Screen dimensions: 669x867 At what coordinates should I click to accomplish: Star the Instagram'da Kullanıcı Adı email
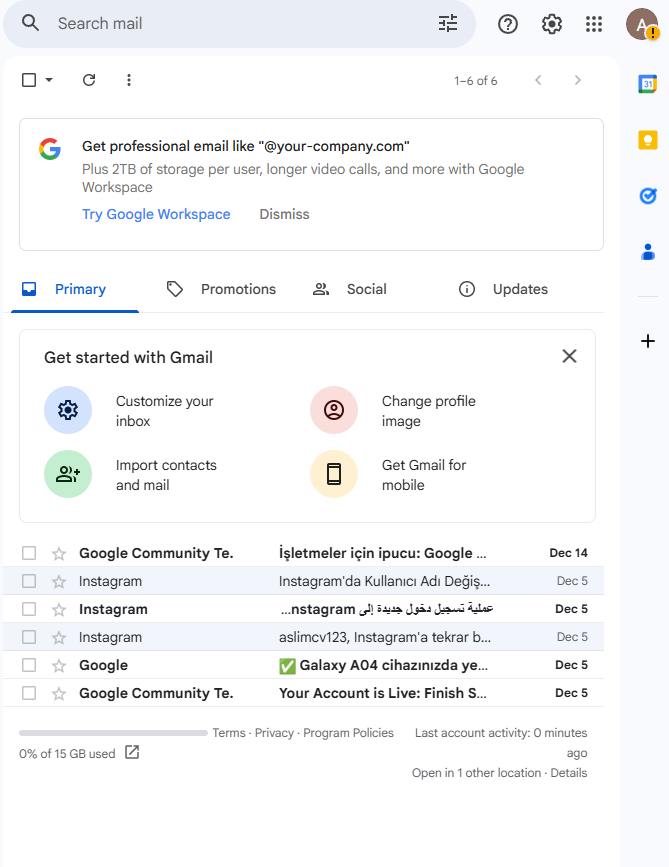point(59,581)
